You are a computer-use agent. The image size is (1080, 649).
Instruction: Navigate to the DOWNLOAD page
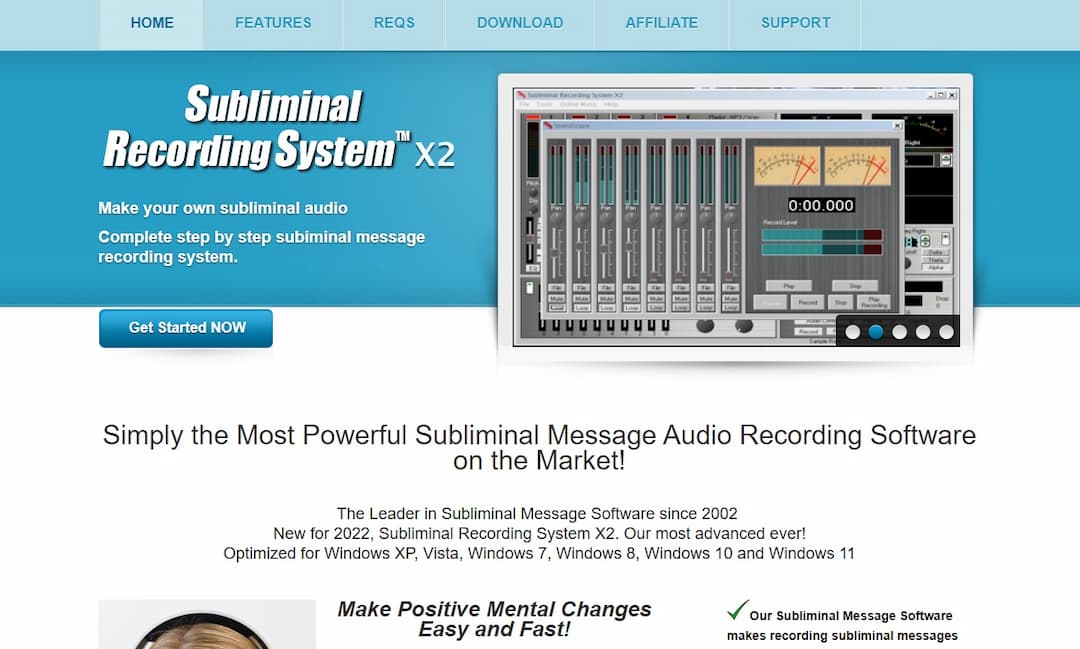520,23
